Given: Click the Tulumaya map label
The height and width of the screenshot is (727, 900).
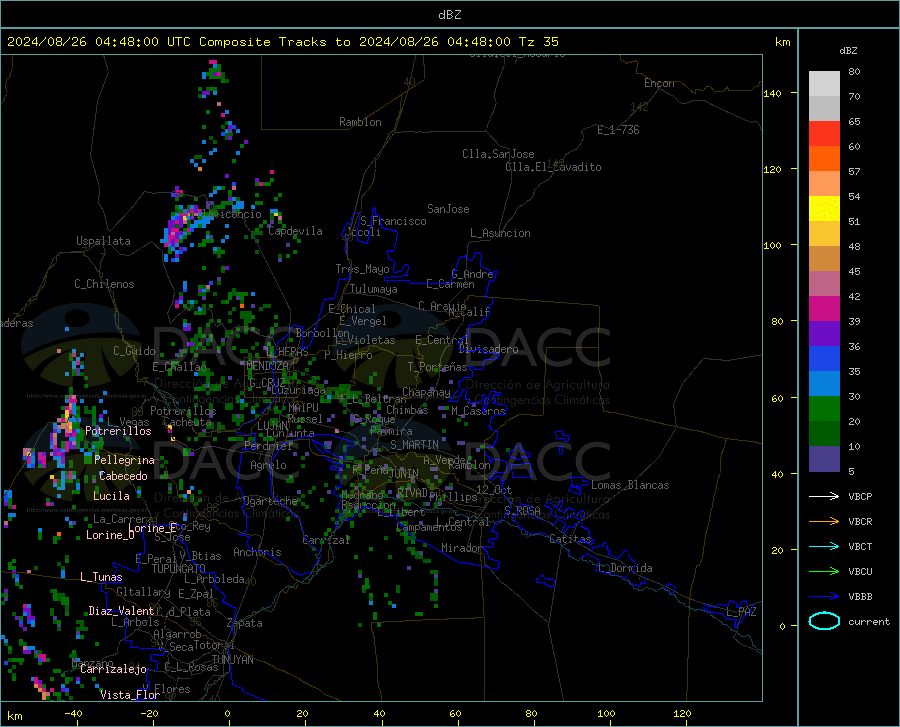Looking at the screenshot, I should [374, 289].
